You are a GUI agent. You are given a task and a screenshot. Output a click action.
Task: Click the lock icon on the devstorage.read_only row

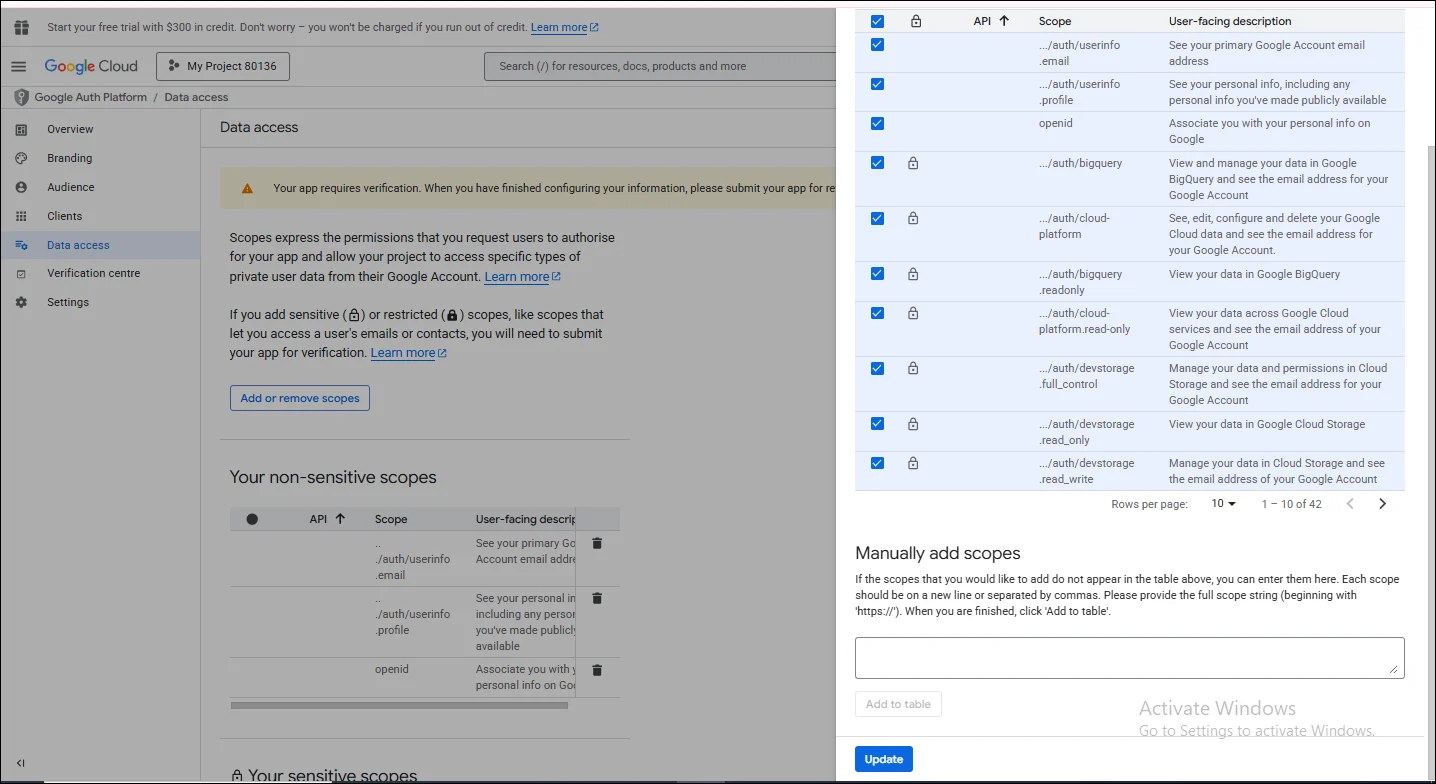tap(913, 424)
